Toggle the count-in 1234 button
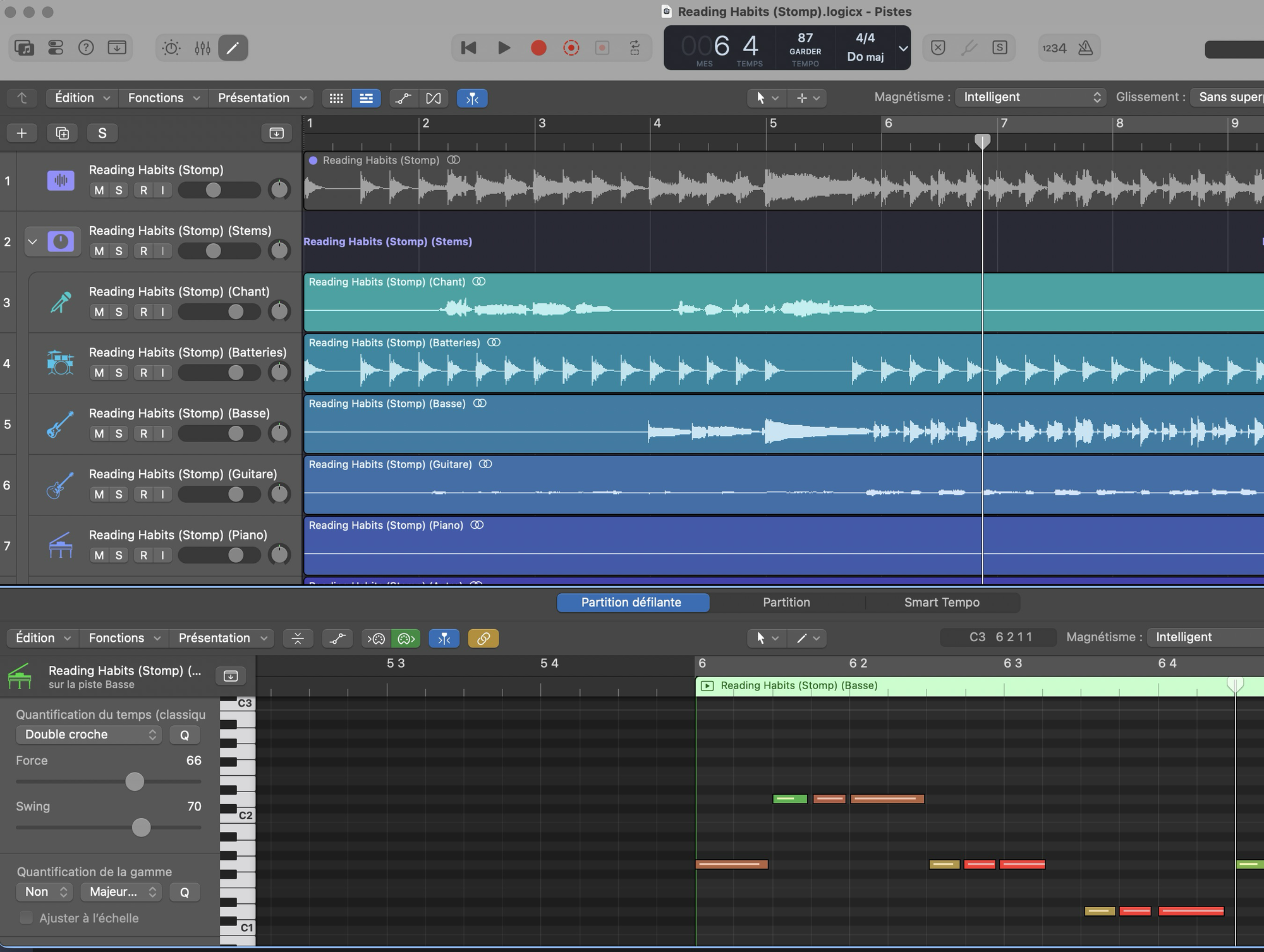The image size is (1264, 952). (1054, 48)
